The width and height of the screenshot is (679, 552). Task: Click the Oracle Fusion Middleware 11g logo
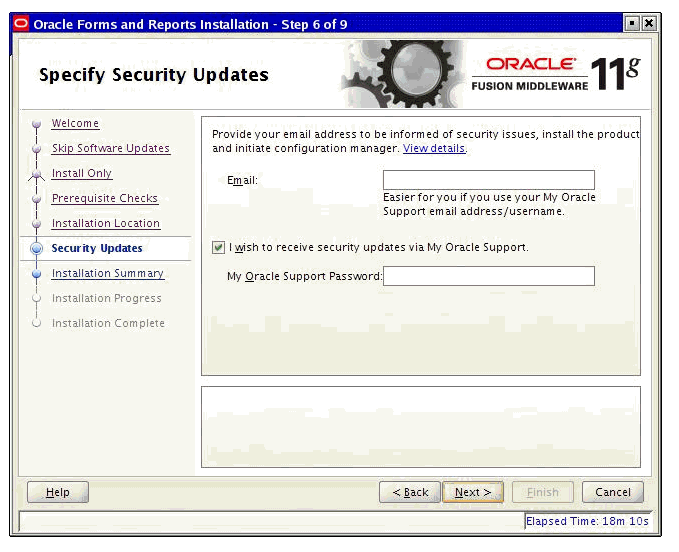click(x=556, y=74)
